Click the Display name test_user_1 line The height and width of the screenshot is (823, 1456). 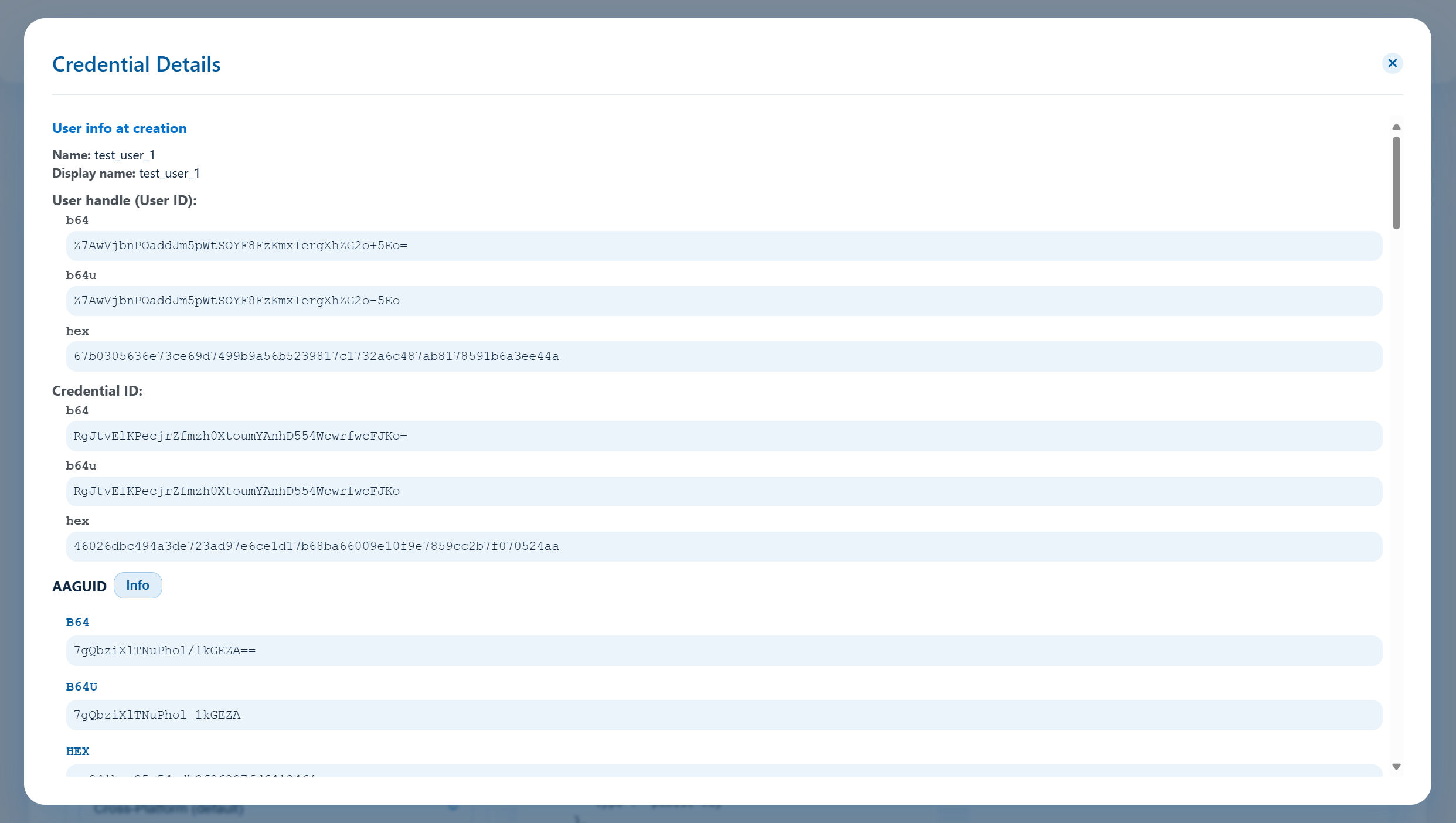coord(126,174)
